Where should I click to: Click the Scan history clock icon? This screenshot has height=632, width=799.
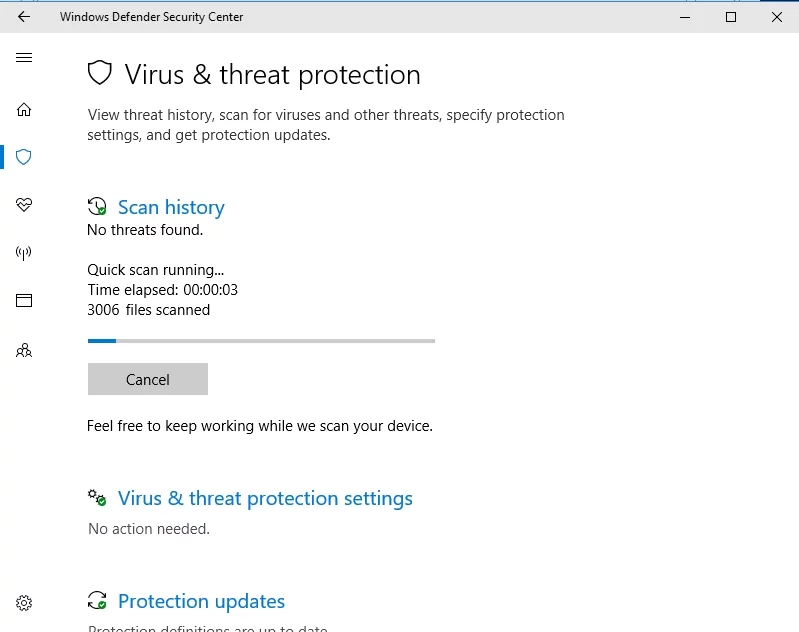(97, 207)
